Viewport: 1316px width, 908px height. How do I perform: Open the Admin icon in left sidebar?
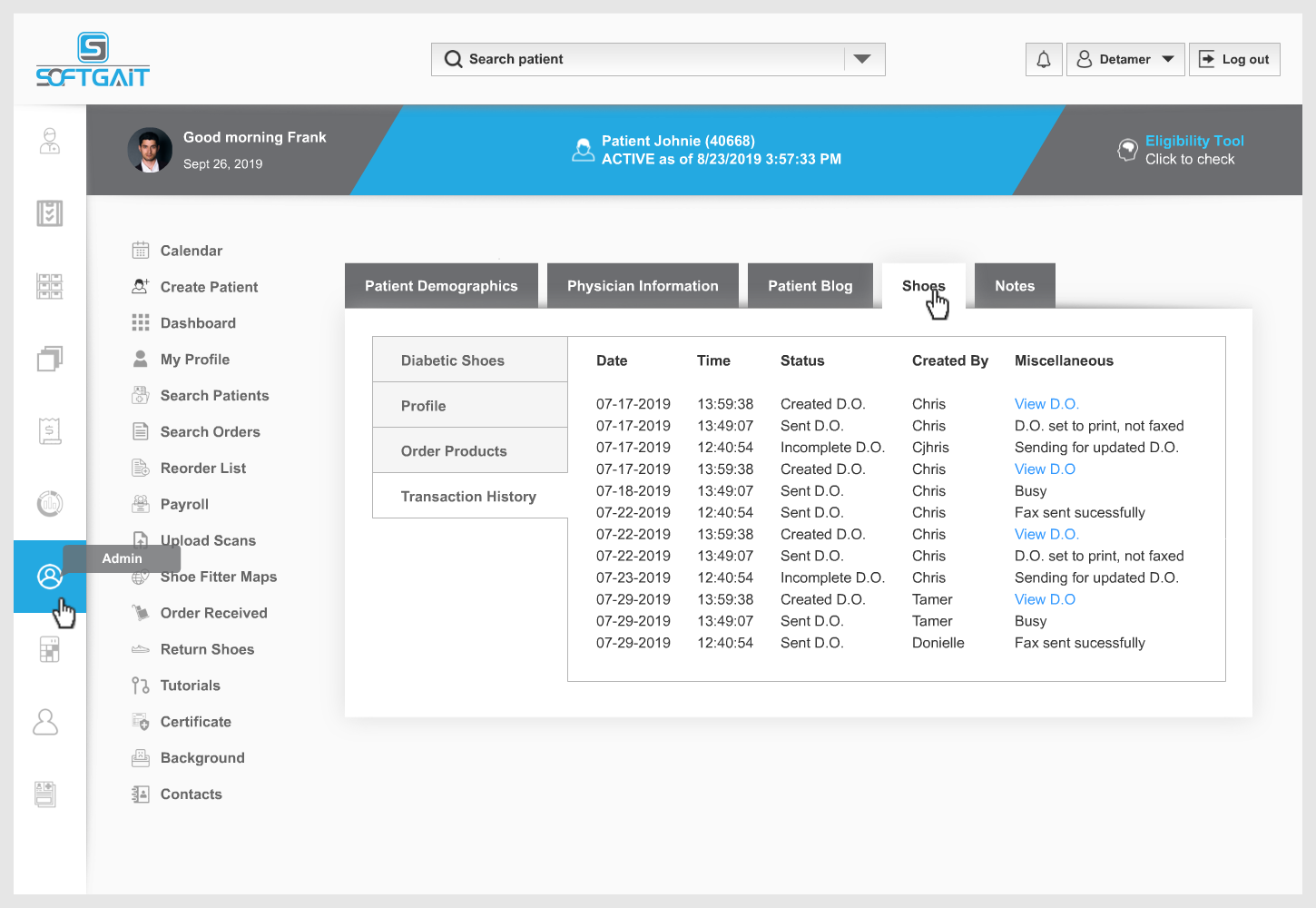[x=49, y=577]
